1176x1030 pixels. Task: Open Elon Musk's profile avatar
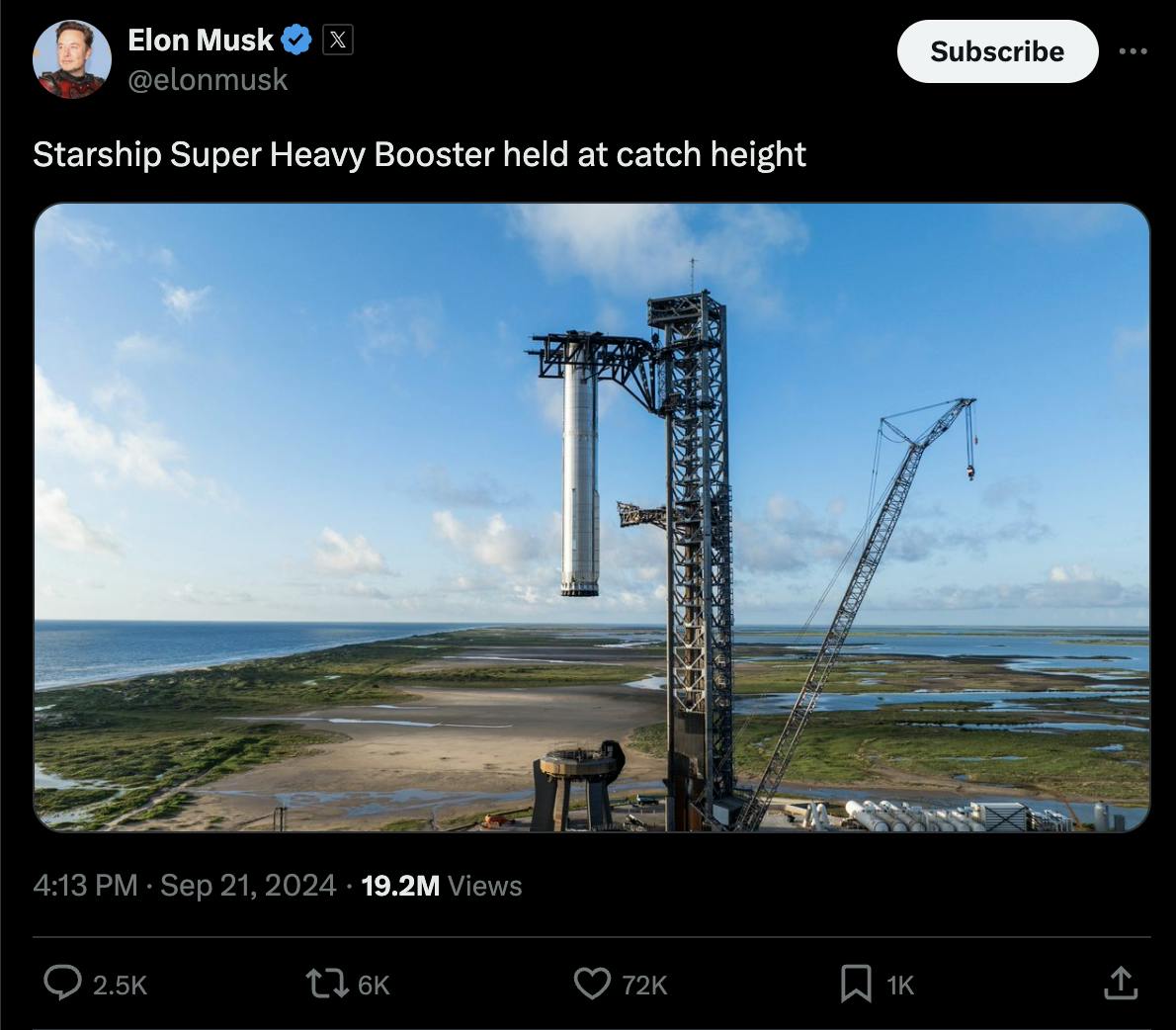(x=72, y=59)
